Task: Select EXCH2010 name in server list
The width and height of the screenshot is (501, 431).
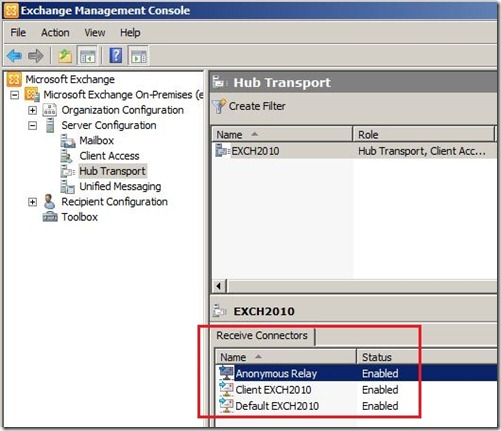Action: (255, 151)
